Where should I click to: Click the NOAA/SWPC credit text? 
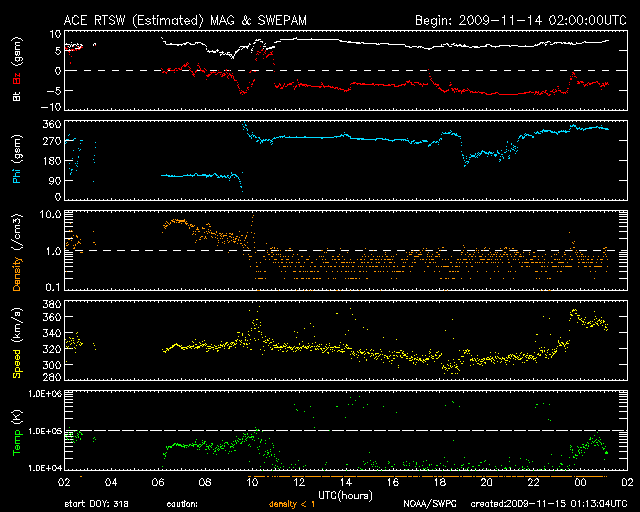click(x=427, y=504)
